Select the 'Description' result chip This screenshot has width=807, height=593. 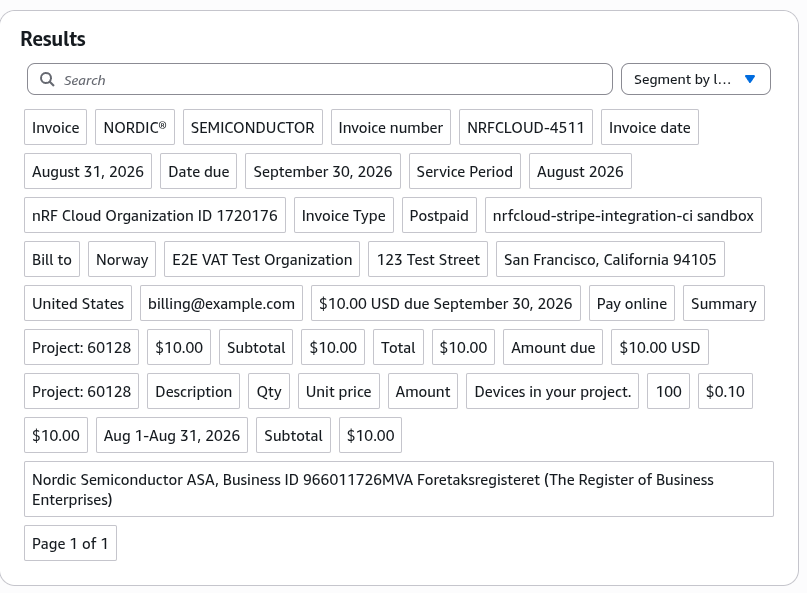(x=194, y=391)
